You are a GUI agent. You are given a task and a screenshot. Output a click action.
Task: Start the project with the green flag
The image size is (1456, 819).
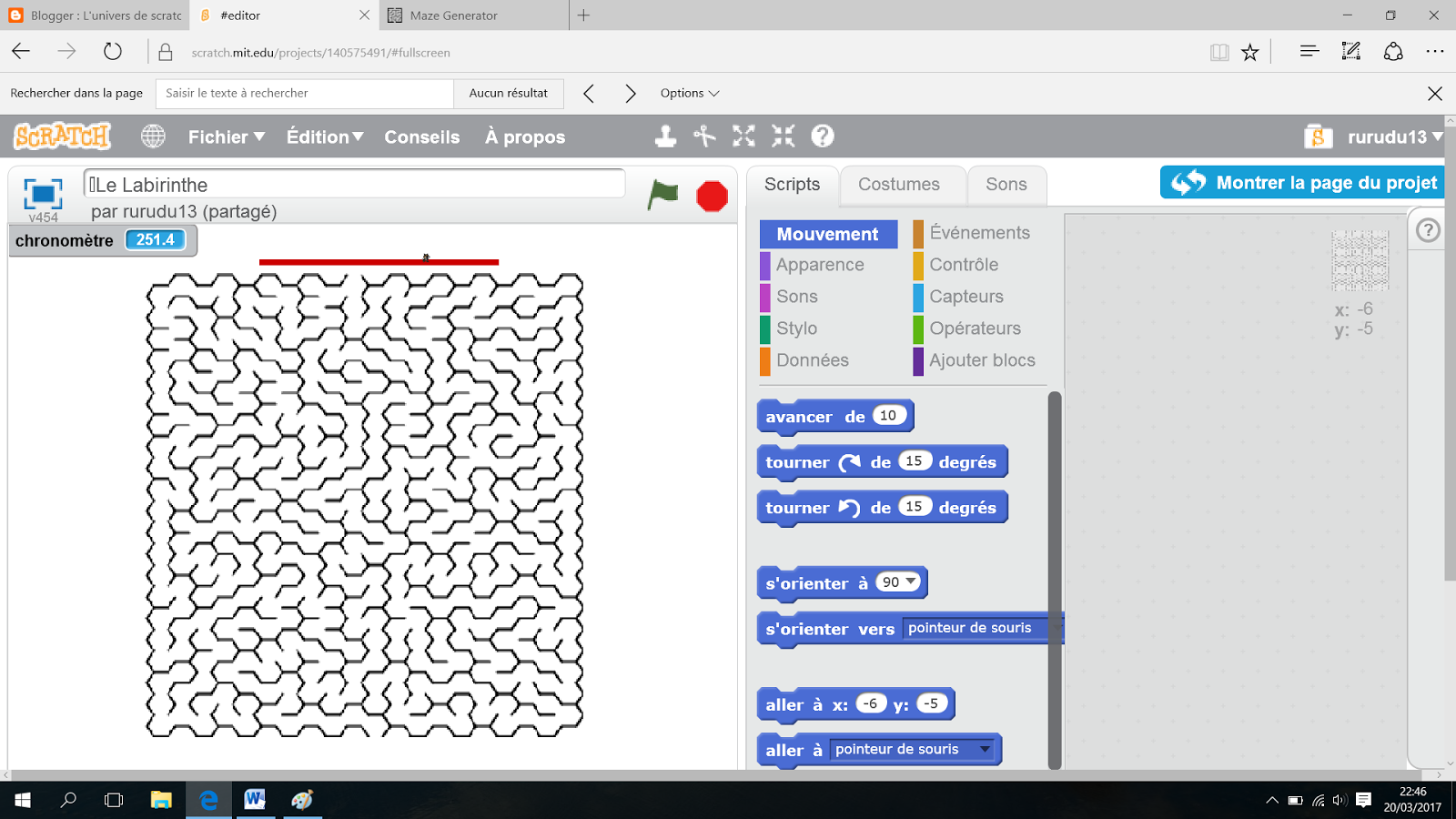pos(662,195)
